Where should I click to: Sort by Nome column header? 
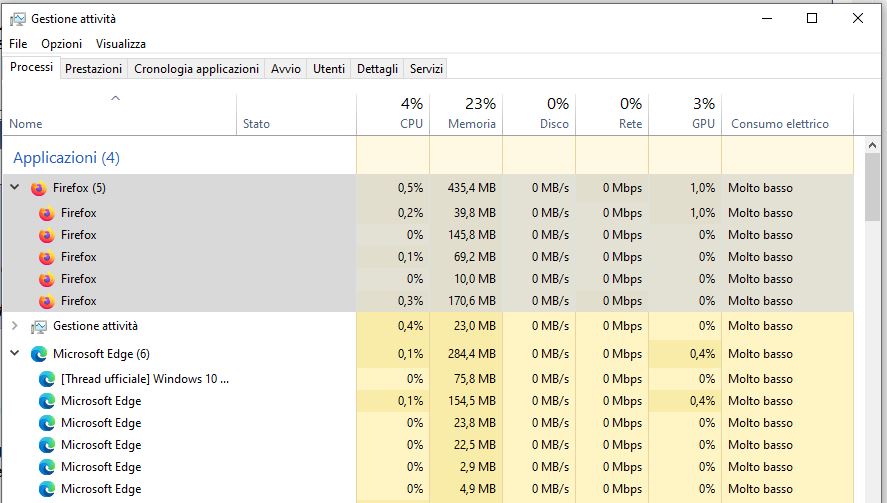(119, 115)
